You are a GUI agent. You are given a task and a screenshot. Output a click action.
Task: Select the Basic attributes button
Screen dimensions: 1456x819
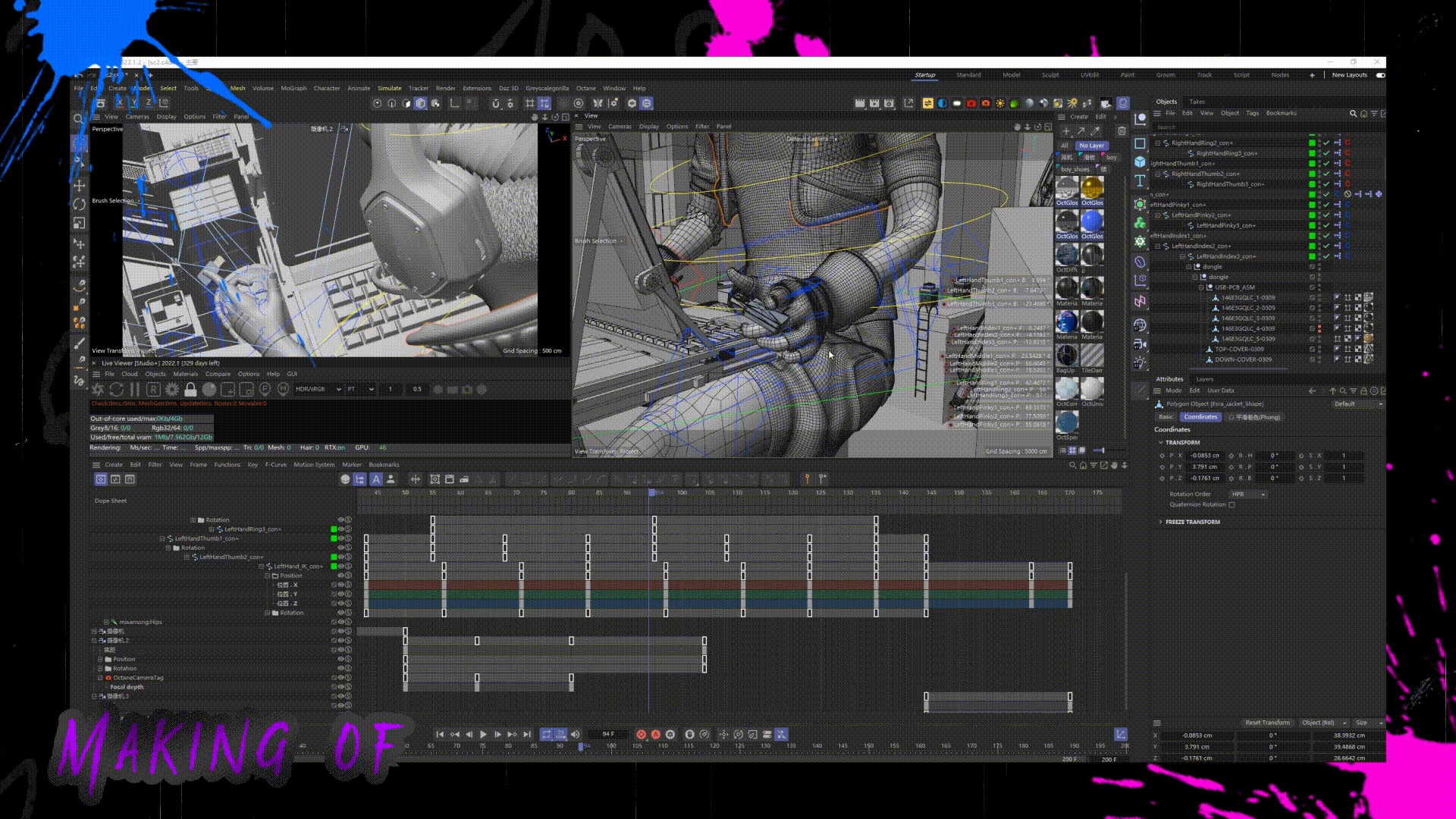(1166, 416)
